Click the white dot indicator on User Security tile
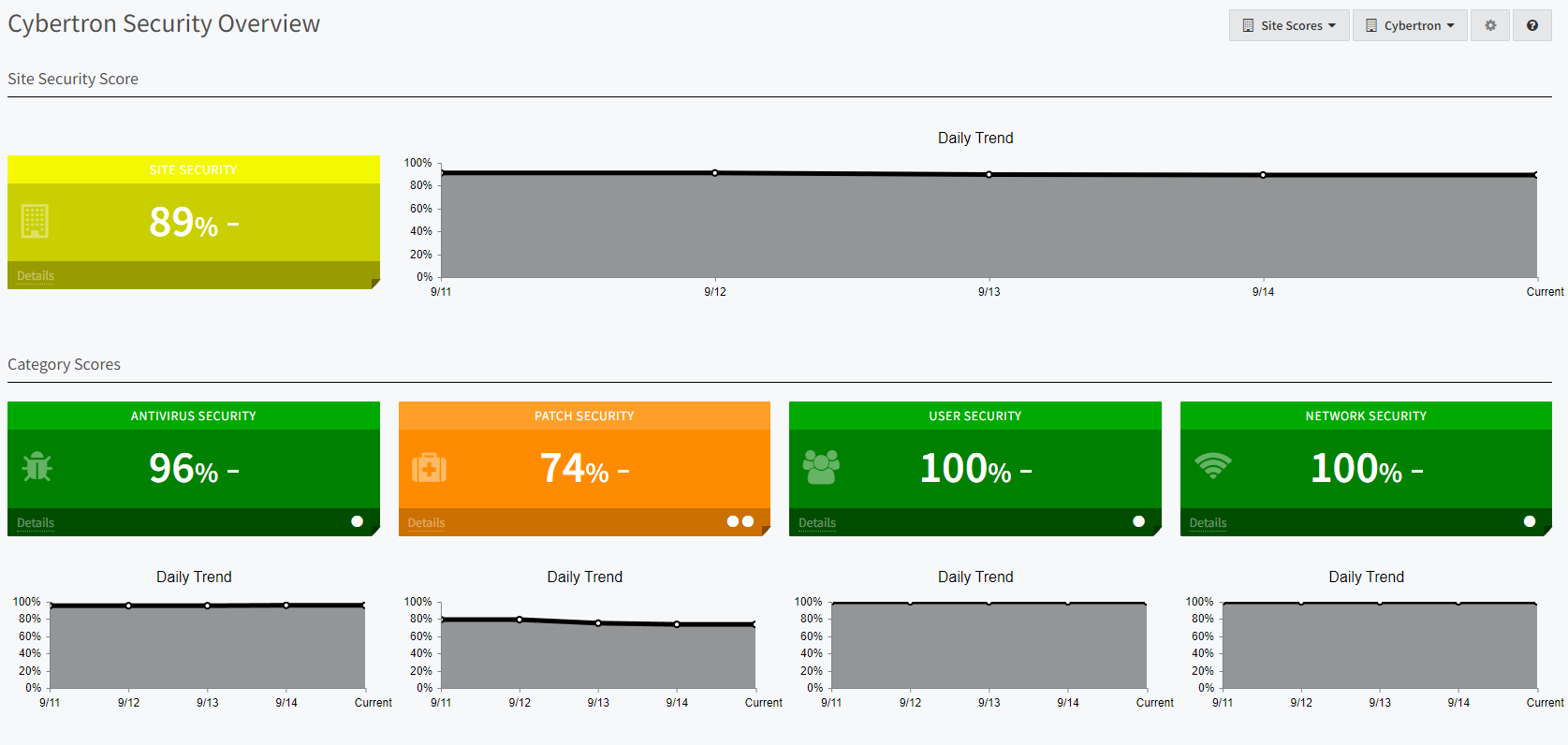 pos(1138,521)
